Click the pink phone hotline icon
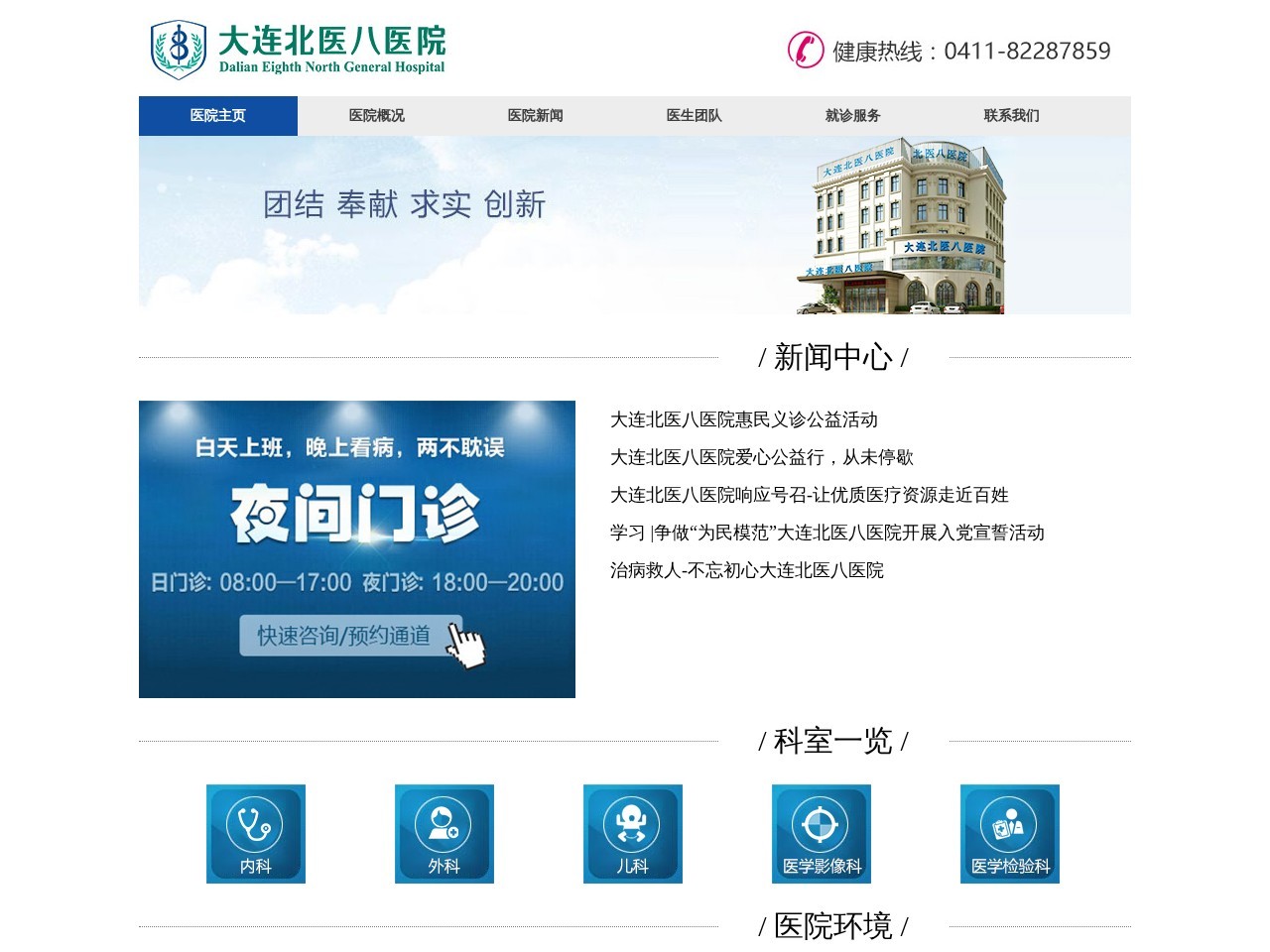This screenshot has height=952, width=1270. [806, 50]
